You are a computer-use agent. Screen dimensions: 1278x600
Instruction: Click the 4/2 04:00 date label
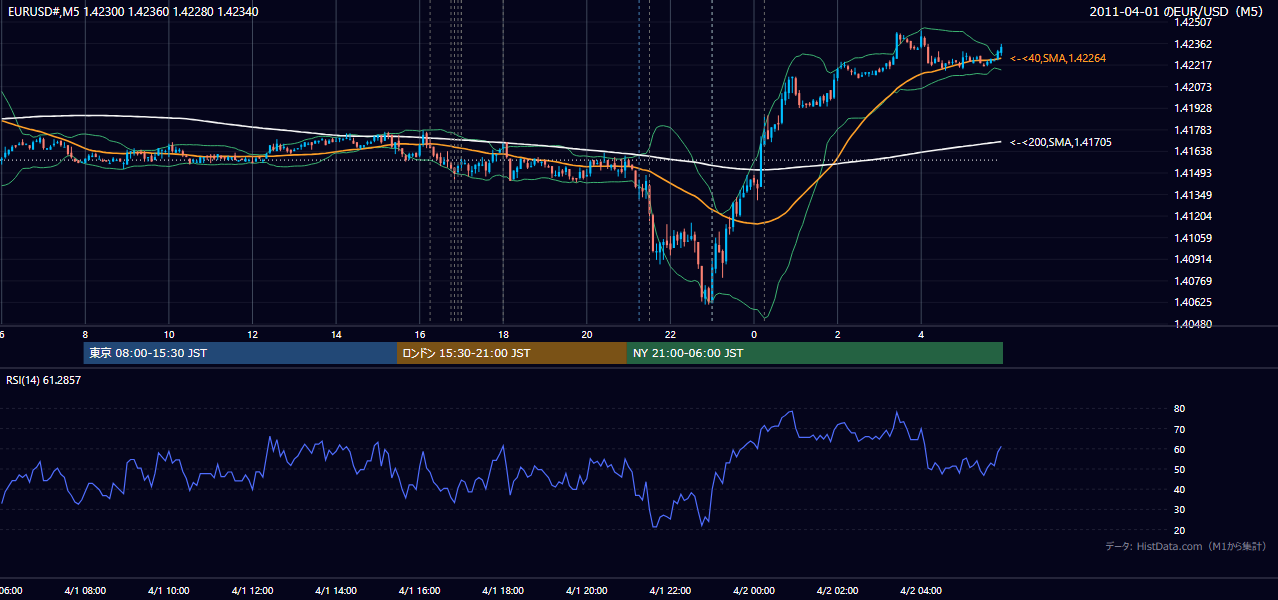pos(922,591)
